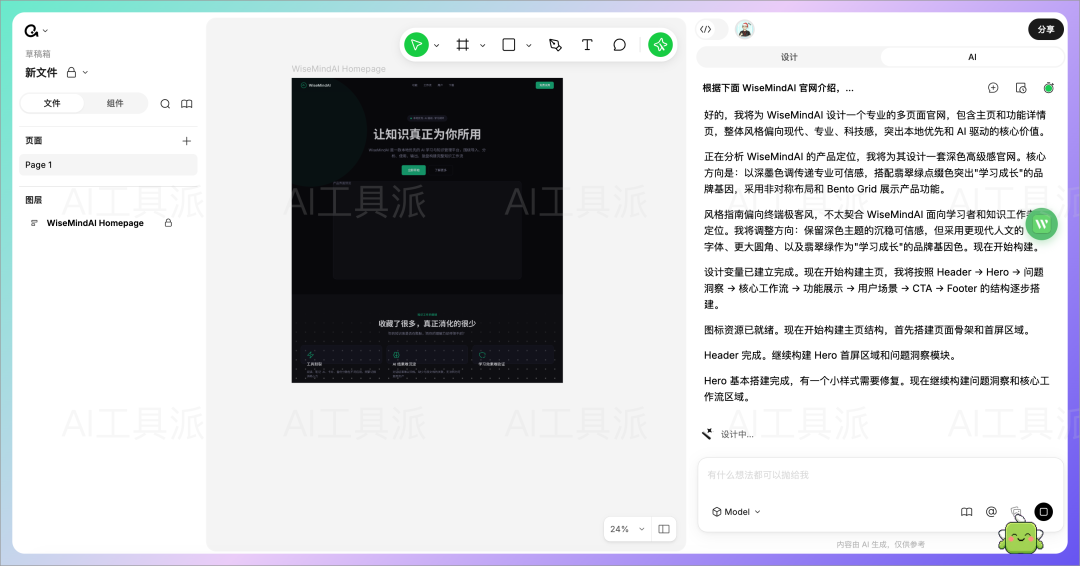1080x566 pixels.
Task: Expand the 新文件 file name dropdown
Action: pos(85,72)
